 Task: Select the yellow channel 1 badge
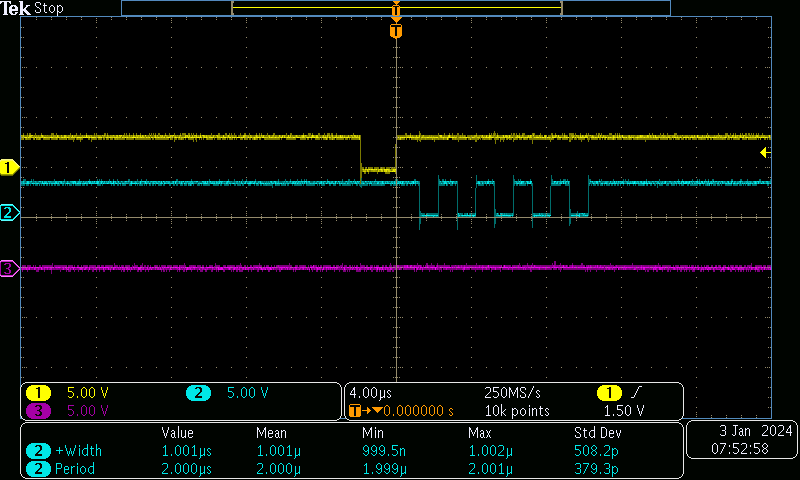coord(38,393)
